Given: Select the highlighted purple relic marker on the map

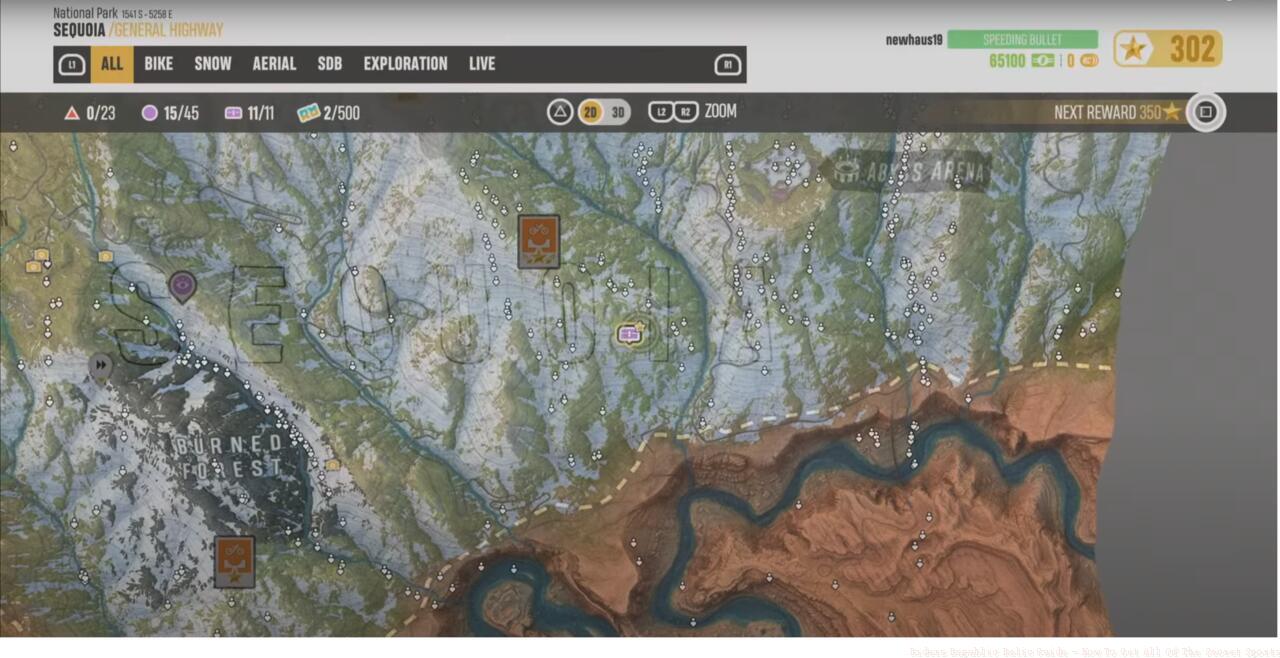Looking at the screenshot, I should (630, 333).
